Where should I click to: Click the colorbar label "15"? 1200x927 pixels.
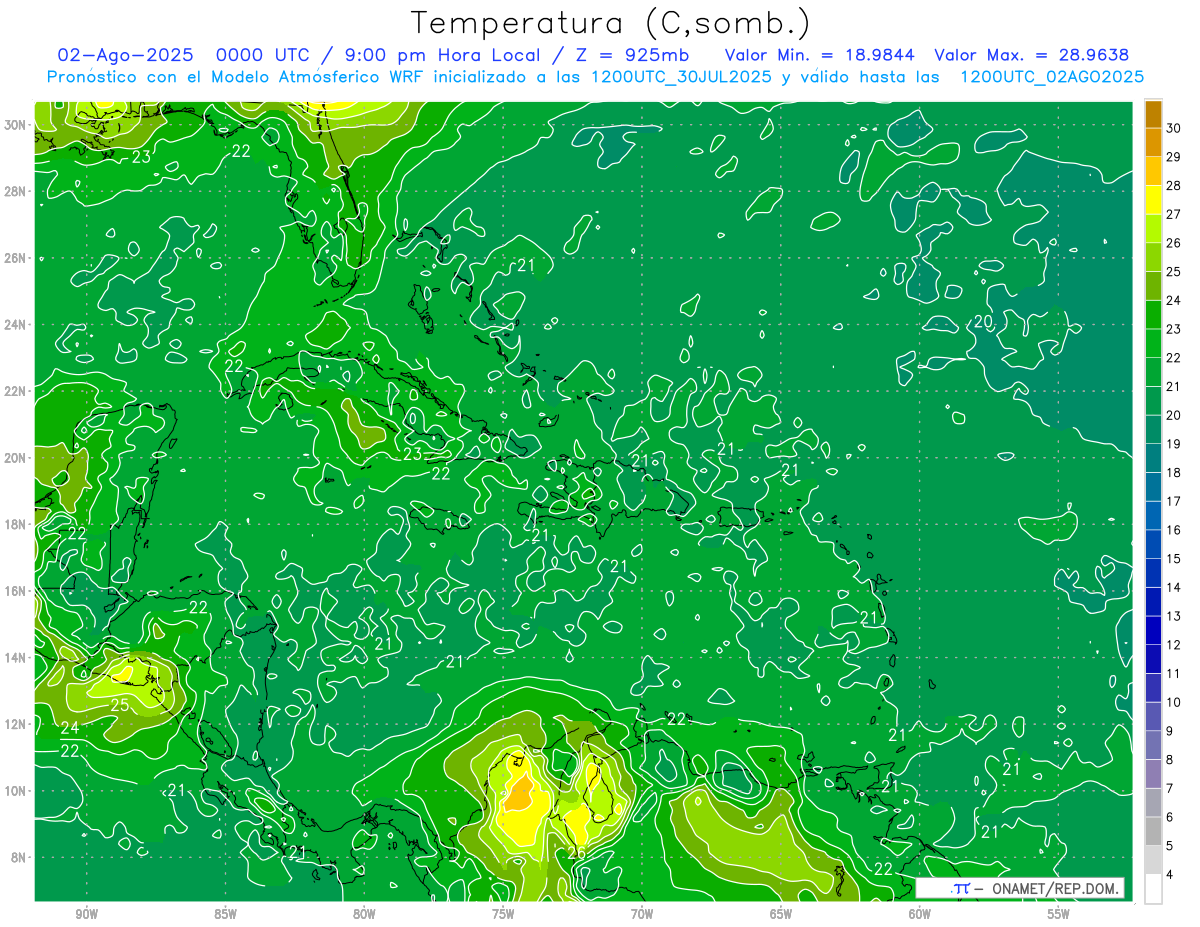click(x=1173, y=559)
